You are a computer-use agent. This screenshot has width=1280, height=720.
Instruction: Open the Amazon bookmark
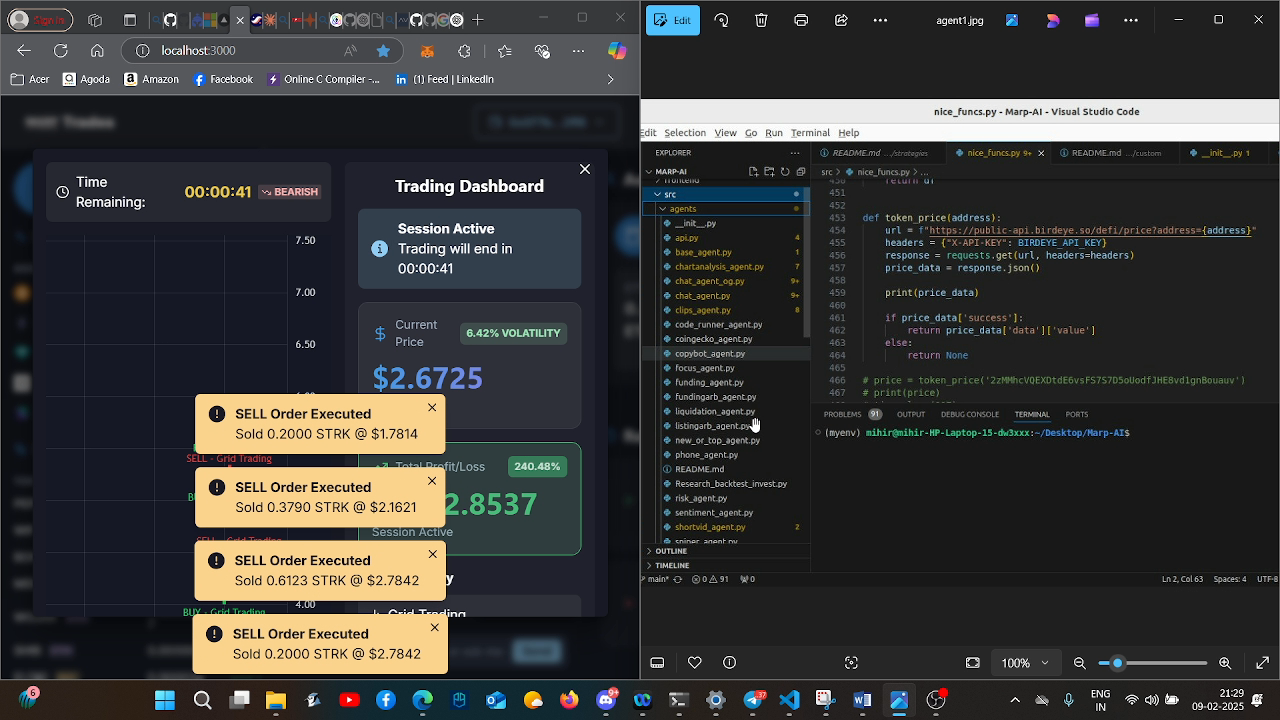(151, 79)
